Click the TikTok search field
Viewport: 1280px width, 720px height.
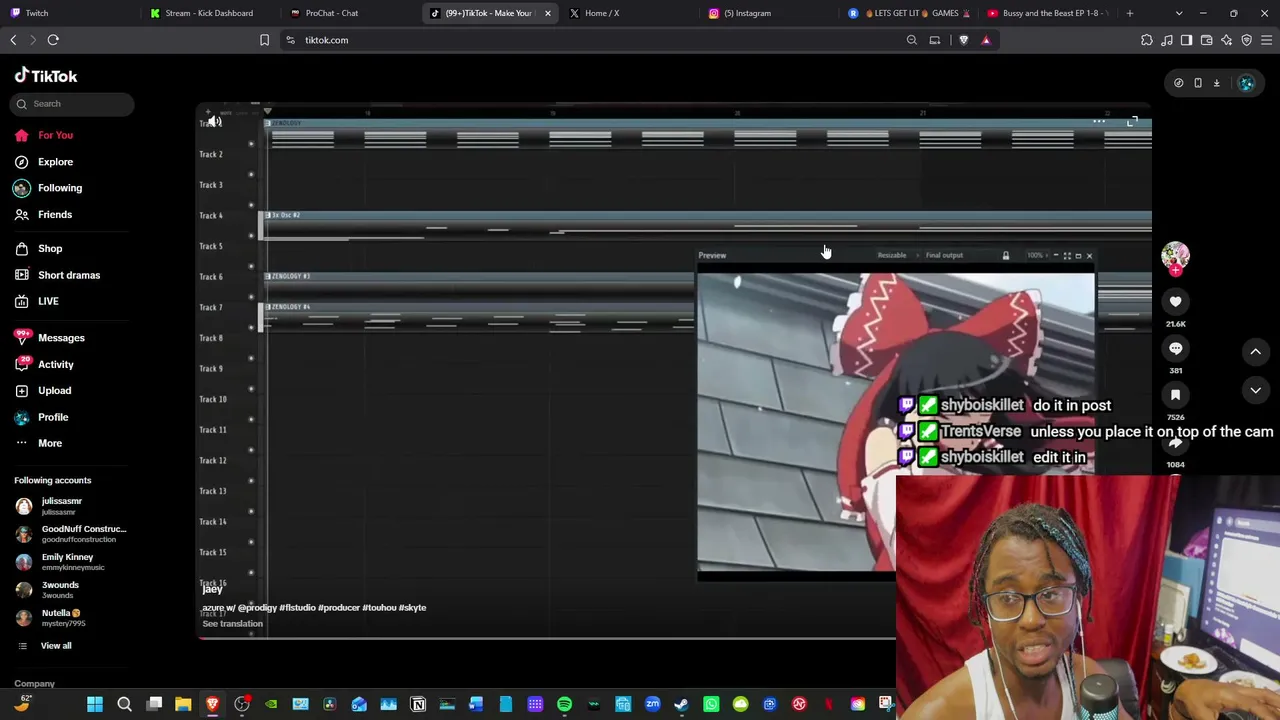pos(73,104)
